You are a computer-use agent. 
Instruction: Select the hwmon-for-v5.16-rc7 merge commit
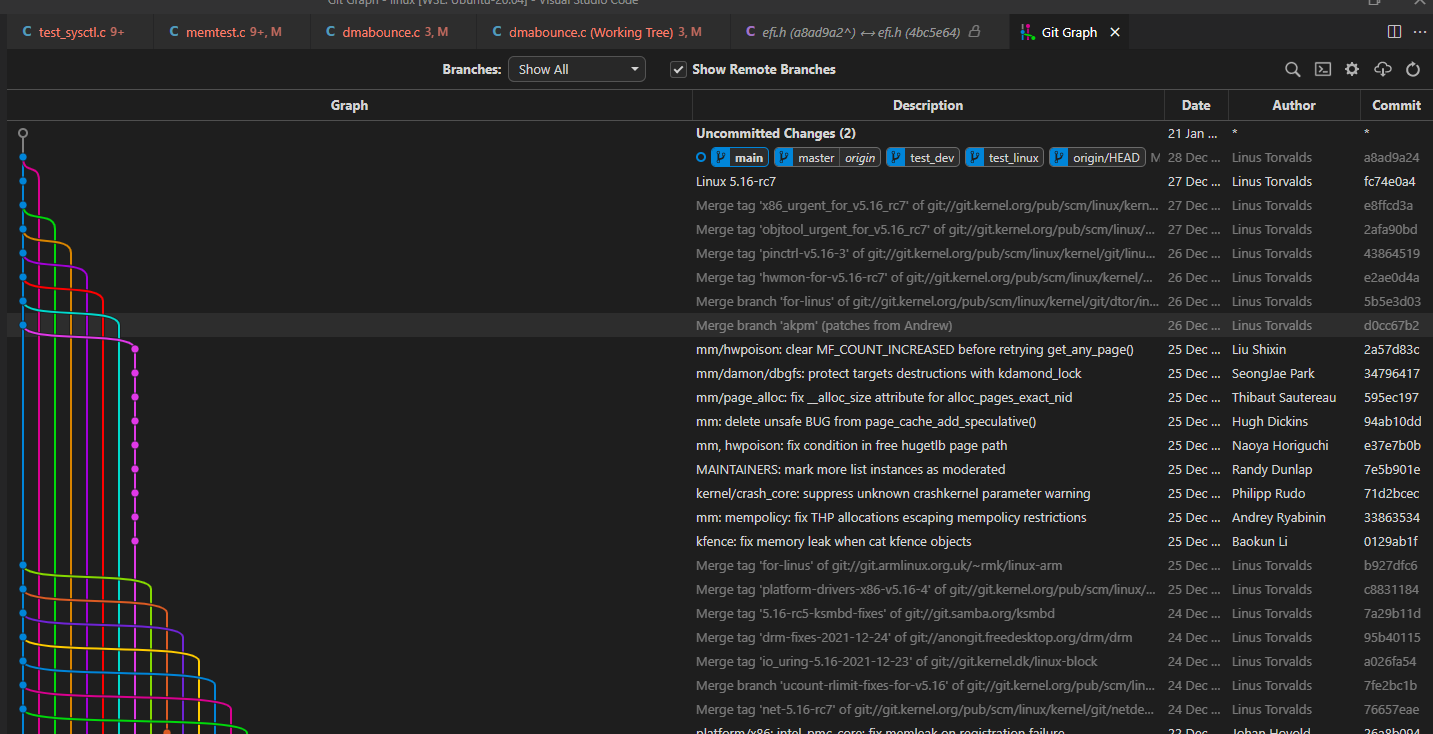pyautogui.click(x=720, y=278)
